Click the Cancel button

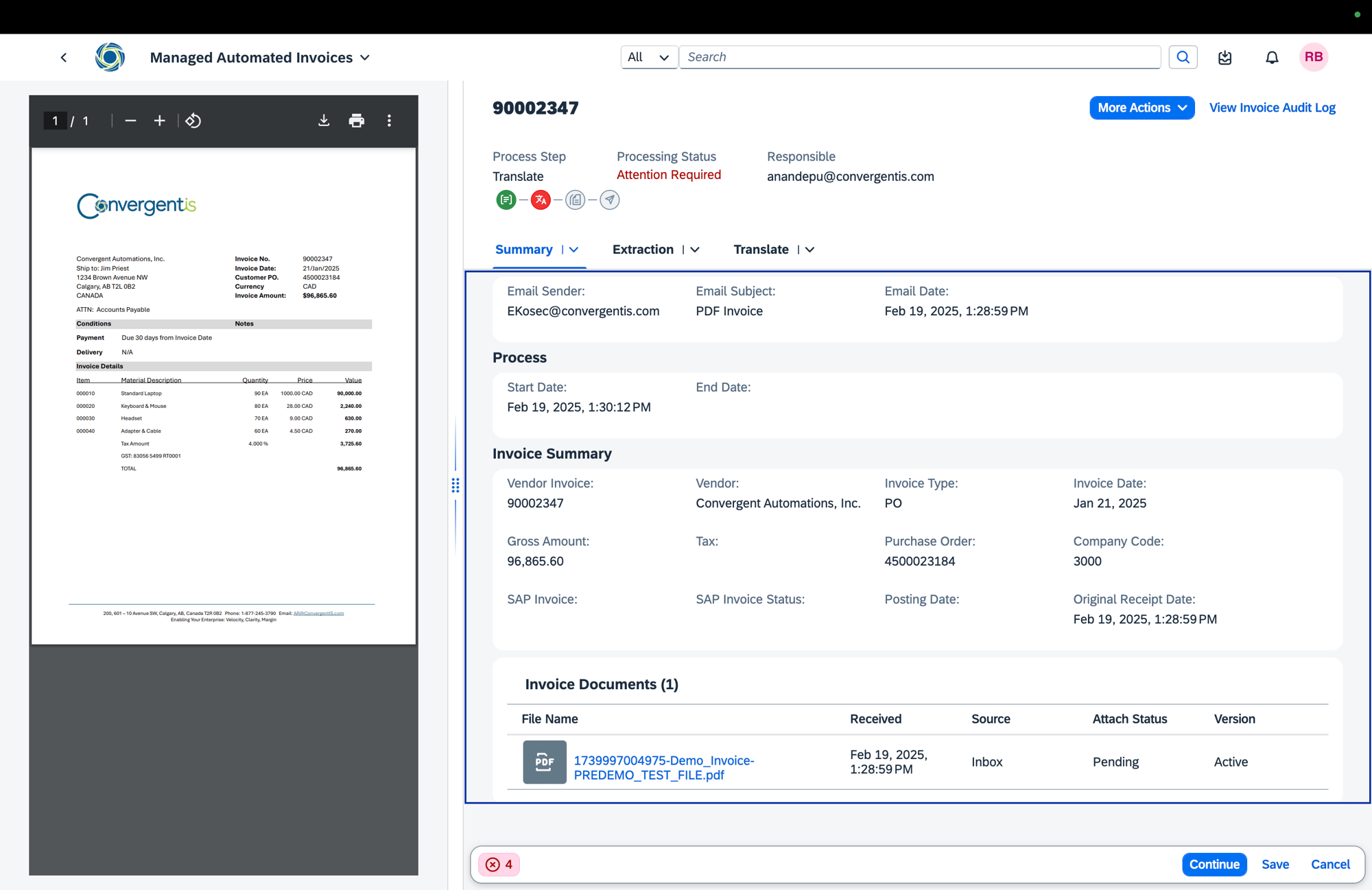click(1330, 864)
